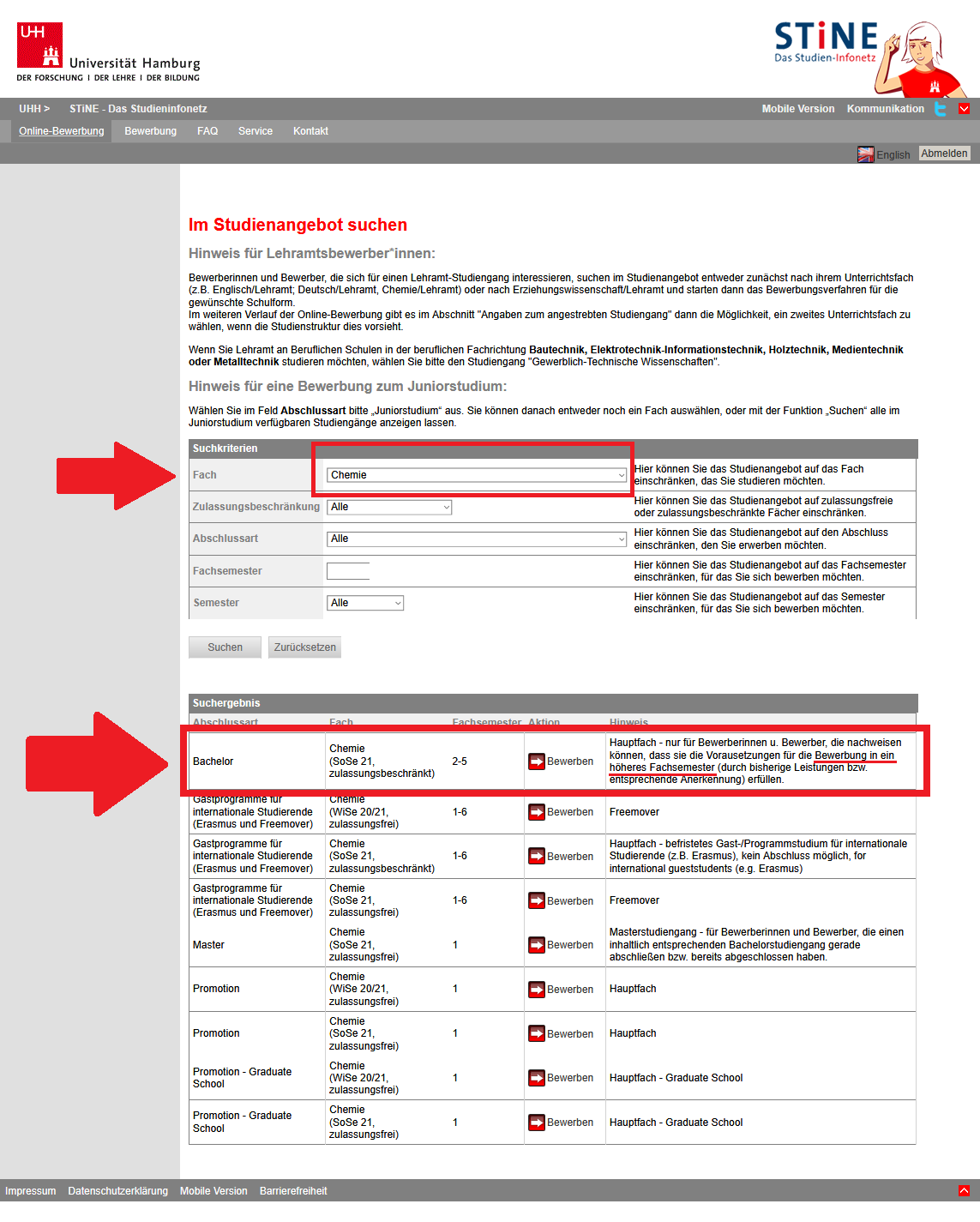Viewport: 980px width, 1222px height.
Task: Click the UK flag English icon
Action: tap(866, 154)
